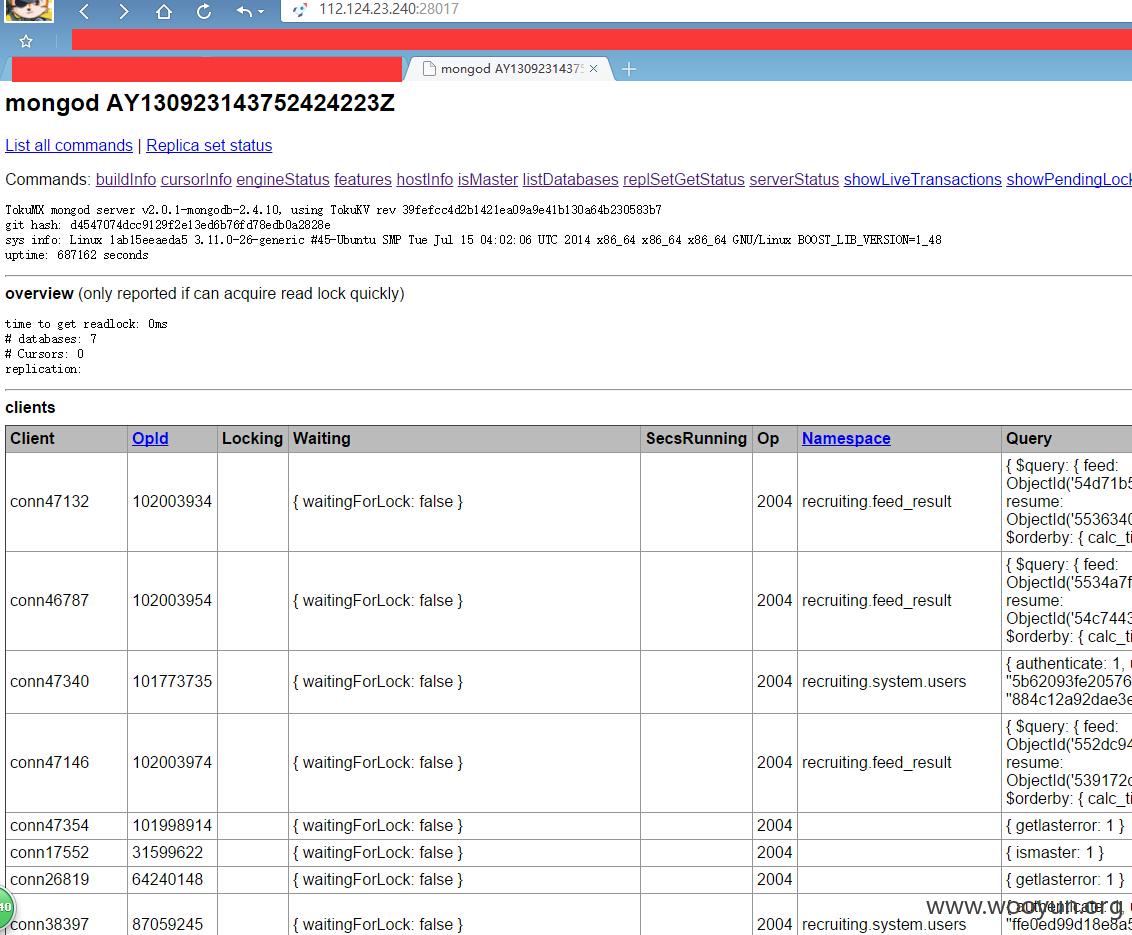Select the mongod AY1309231437 tab

(x=509, y=69)
